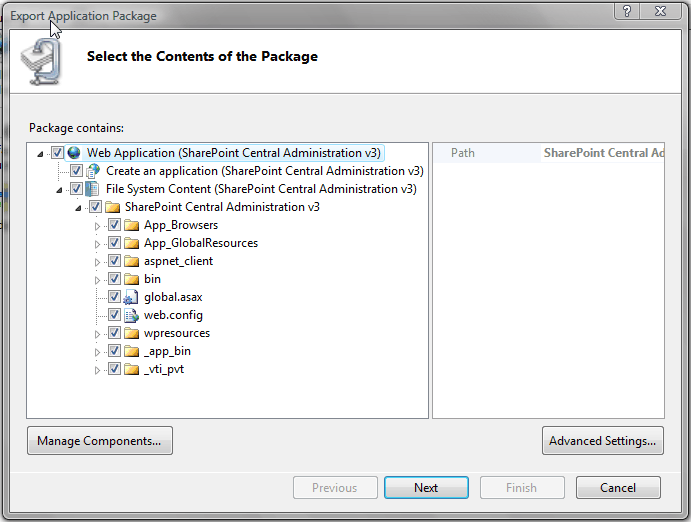This screenshot has height=522, width=691.
Task: Click the Path property row
Action: tap(549, 153)
